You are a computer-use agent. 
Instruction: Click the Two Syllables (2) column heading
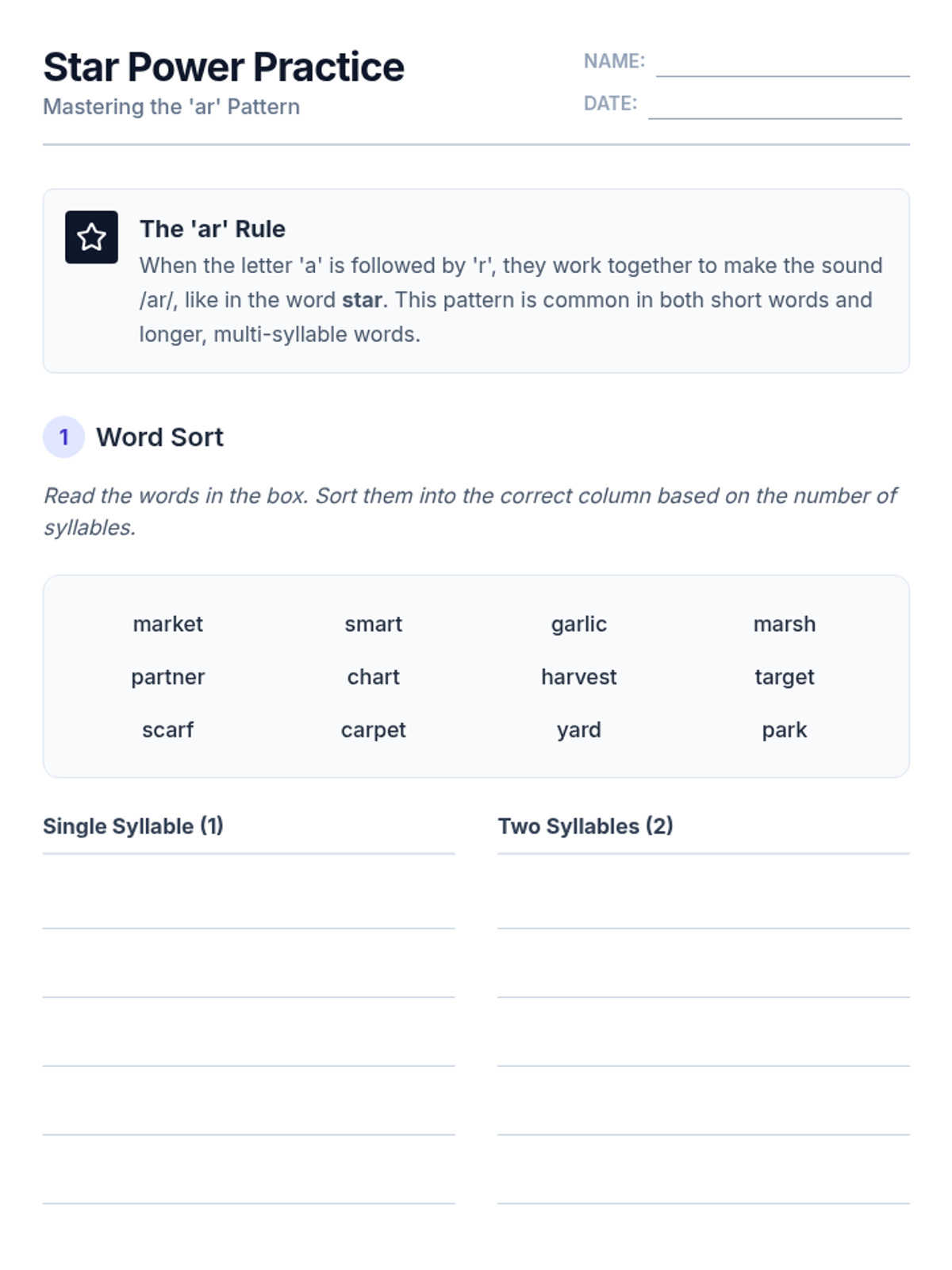click(585, 826)
